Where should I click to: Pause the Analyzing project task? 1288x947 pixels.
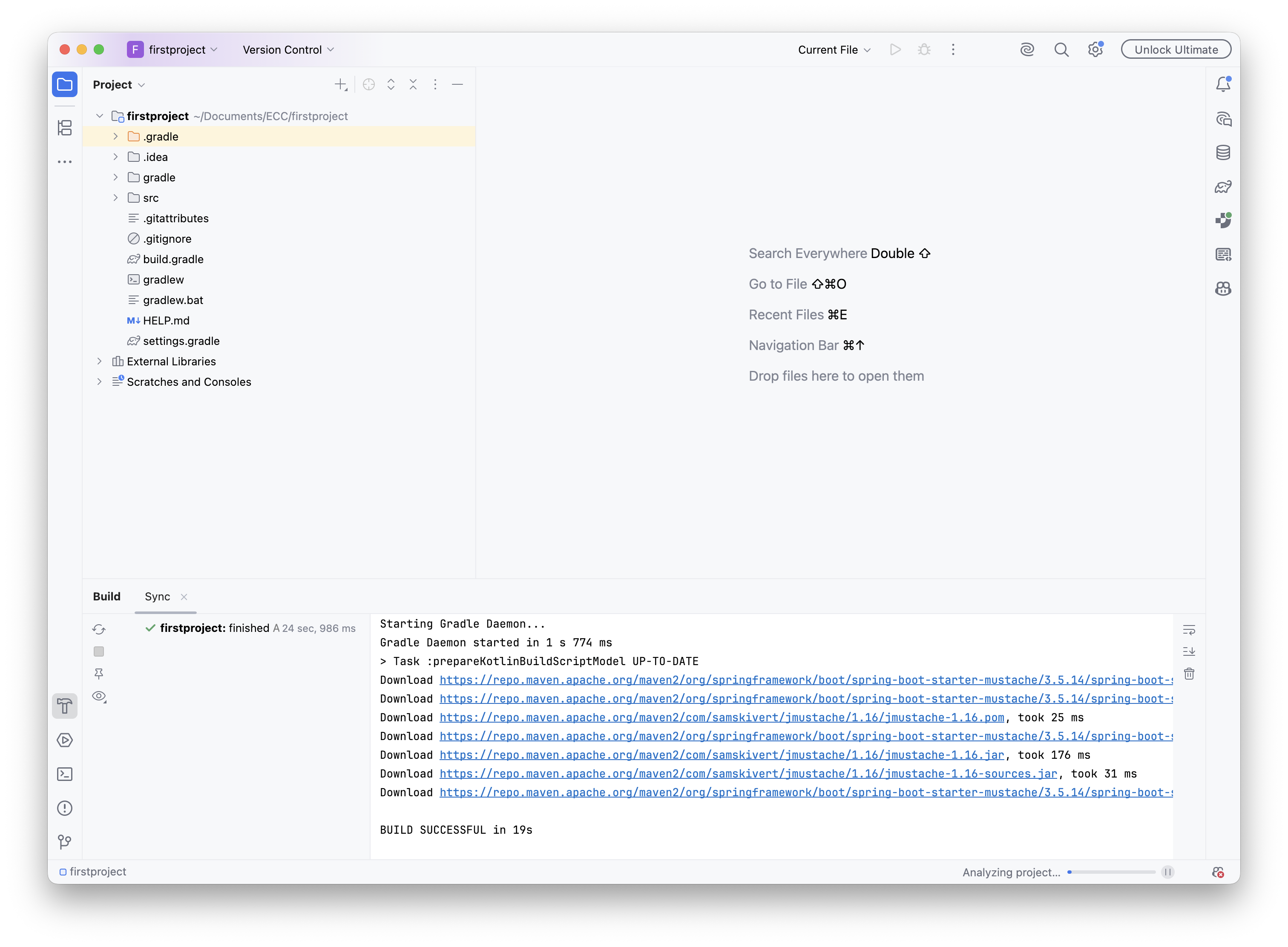1167,872
